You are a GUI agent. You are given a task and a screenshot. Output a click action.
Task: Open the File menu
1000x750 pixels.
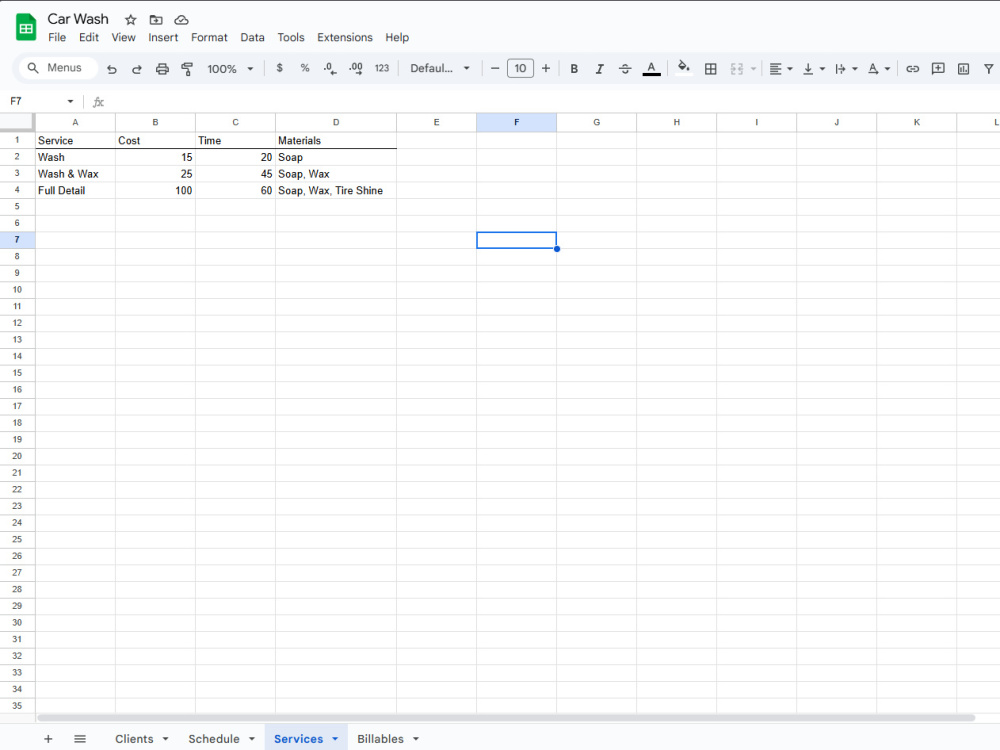(57, 38)
